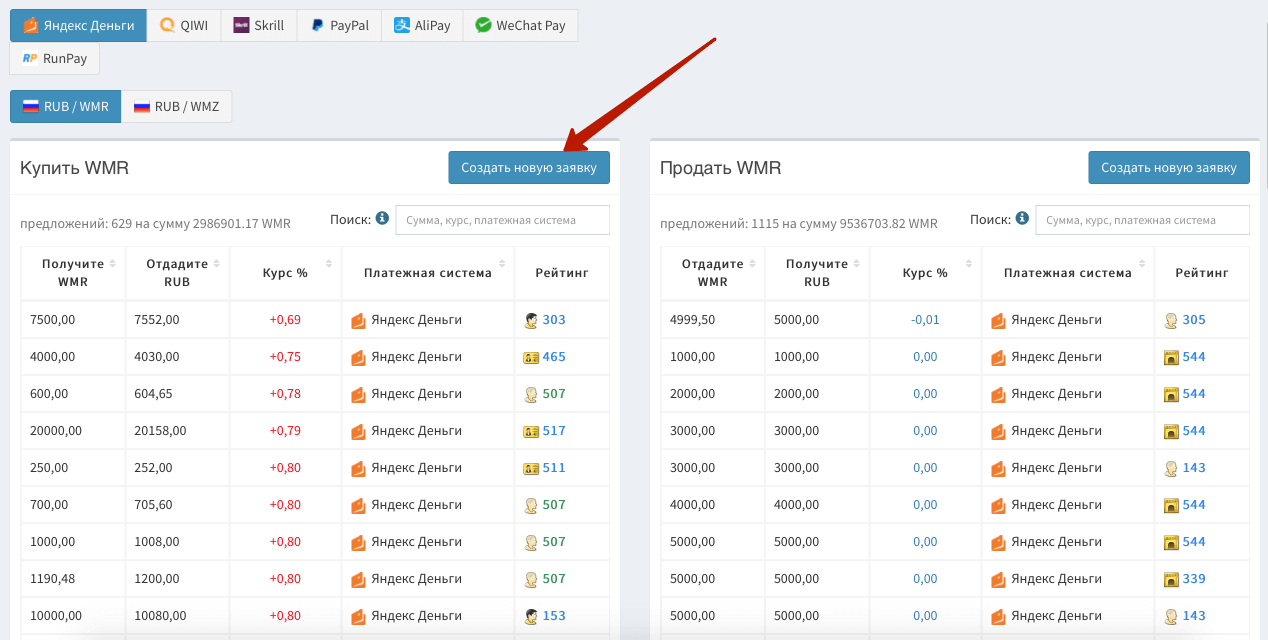Click passport icon next to rating 465
This screenshot has width=1268, height=640.
click(x=531, y=357)
